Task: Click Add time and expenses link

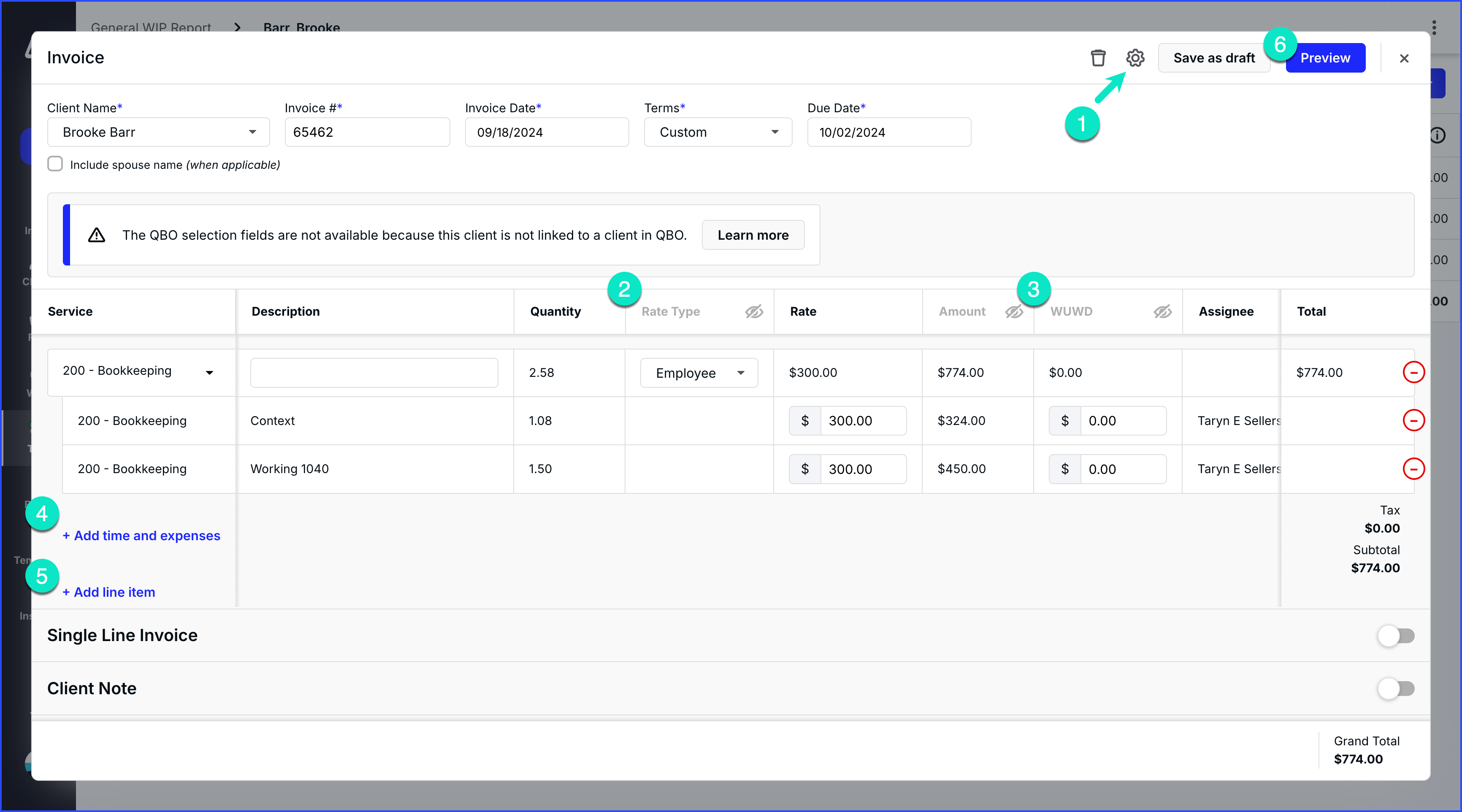Action: (x=141, y=536)
